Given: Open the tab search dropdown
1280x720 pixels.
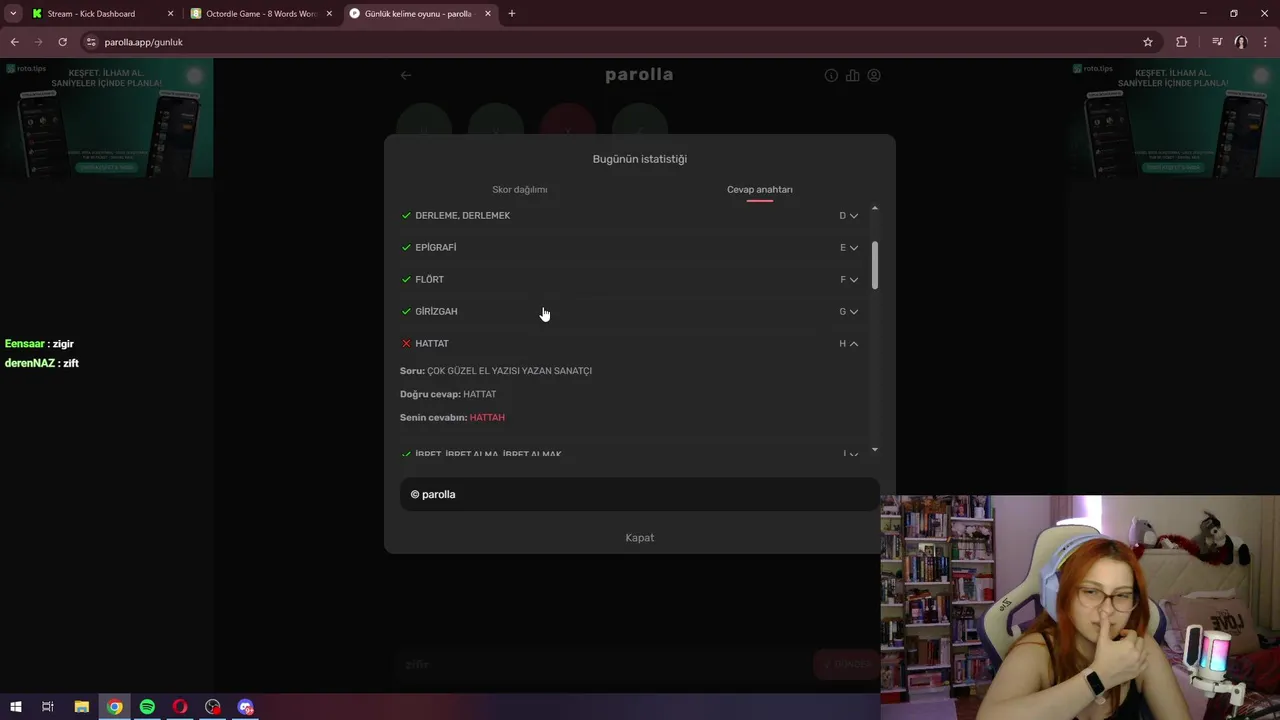Looking at the screenshot, I should [13, 14].
